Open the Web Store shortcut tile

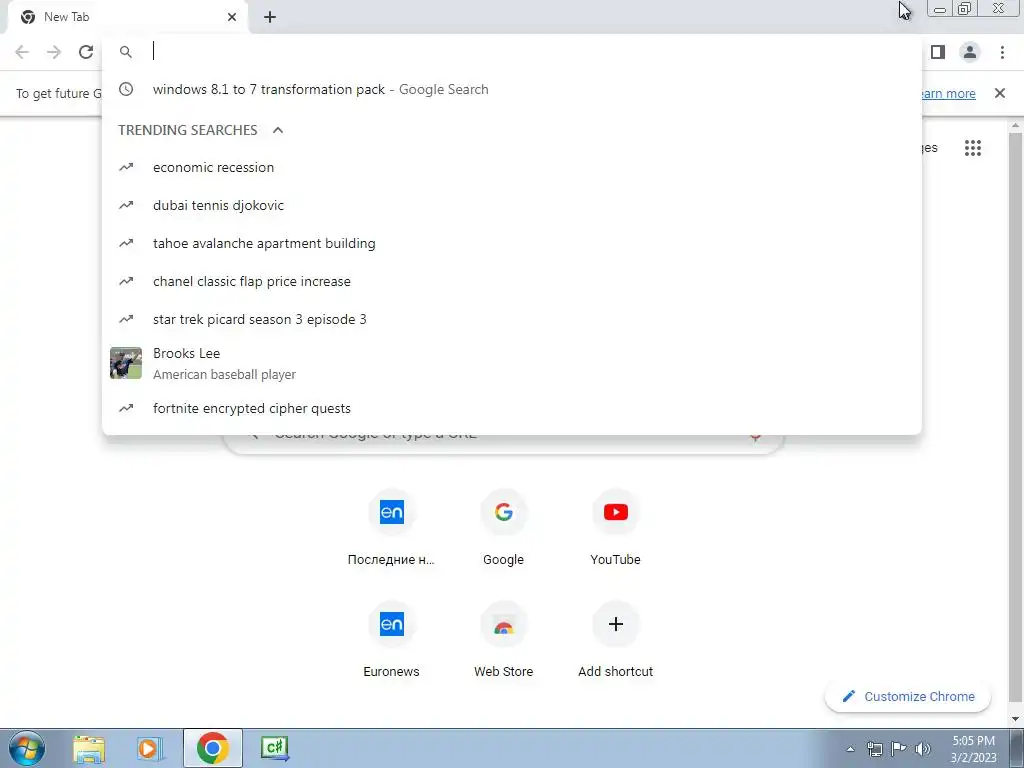tap(504, 640)
